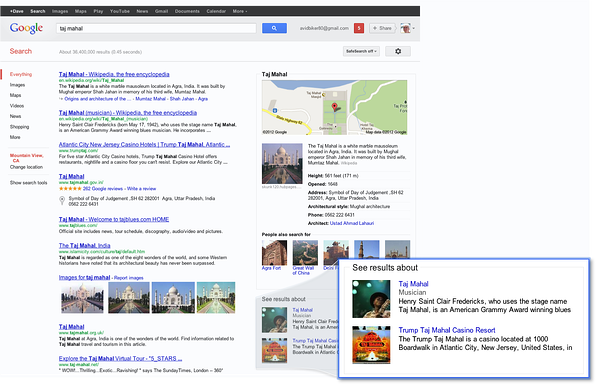Open the settings gear button
The height and width of the screenshot is (387, 598).
click(x=398, y=51)
